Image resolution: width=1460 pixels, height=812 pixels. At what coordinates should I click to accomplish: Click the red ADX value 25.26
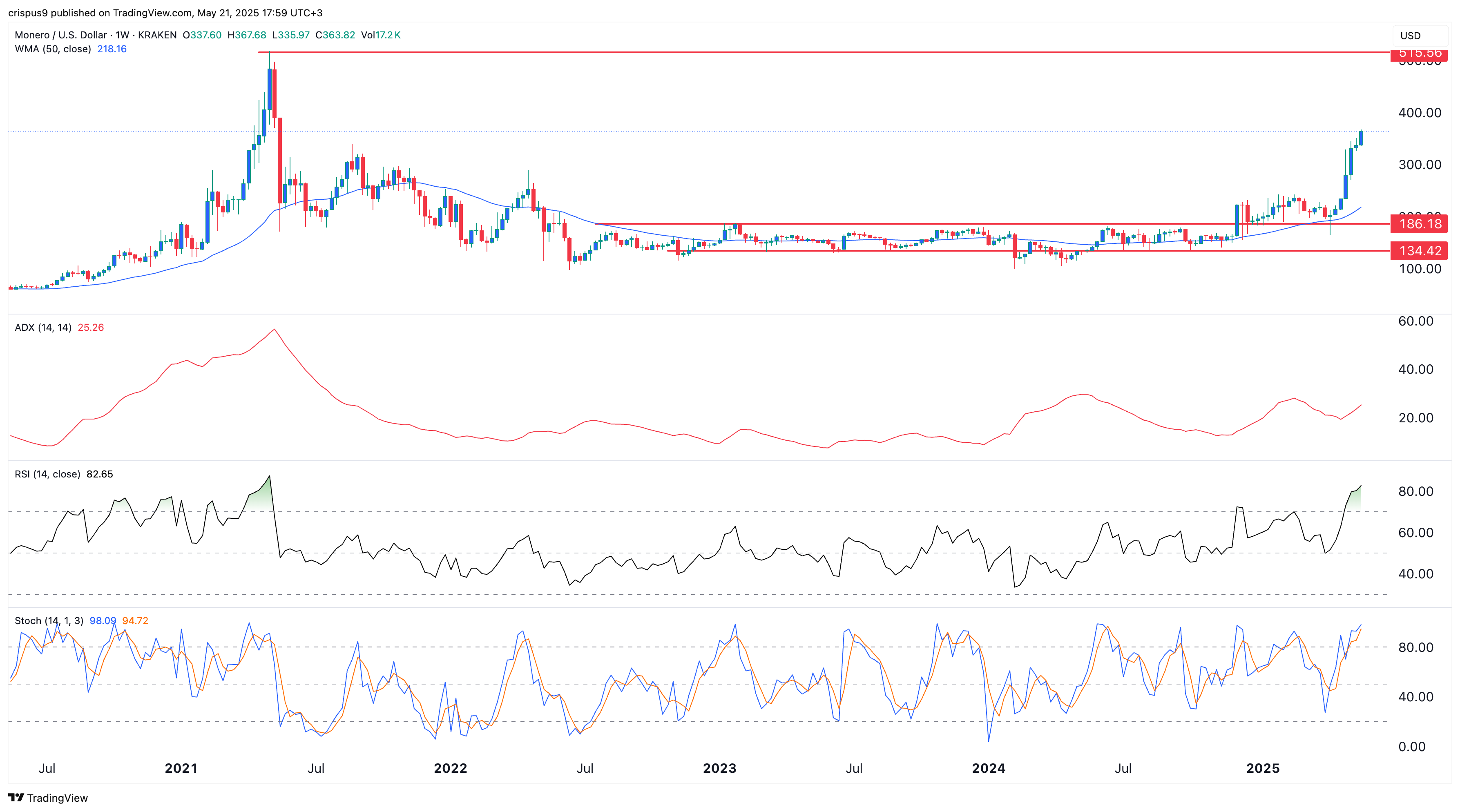91,328
